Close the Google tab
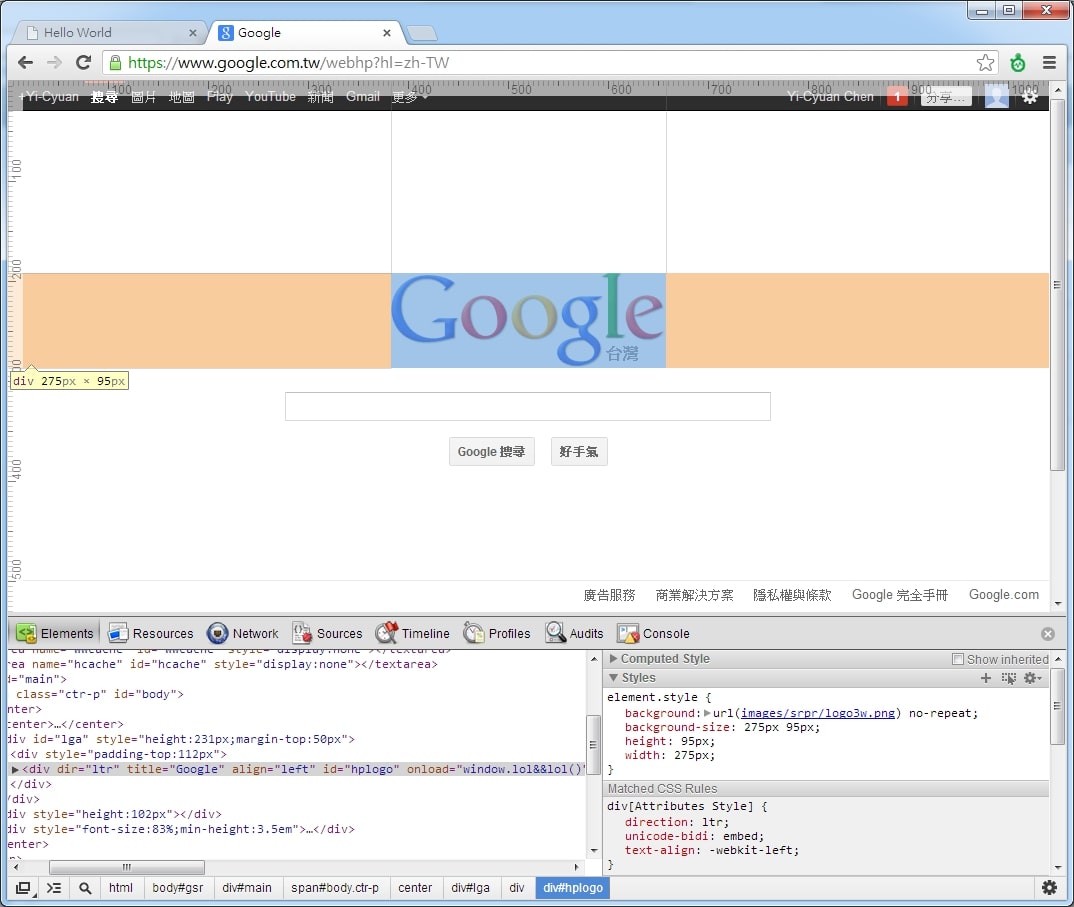 tap(387, 33)
